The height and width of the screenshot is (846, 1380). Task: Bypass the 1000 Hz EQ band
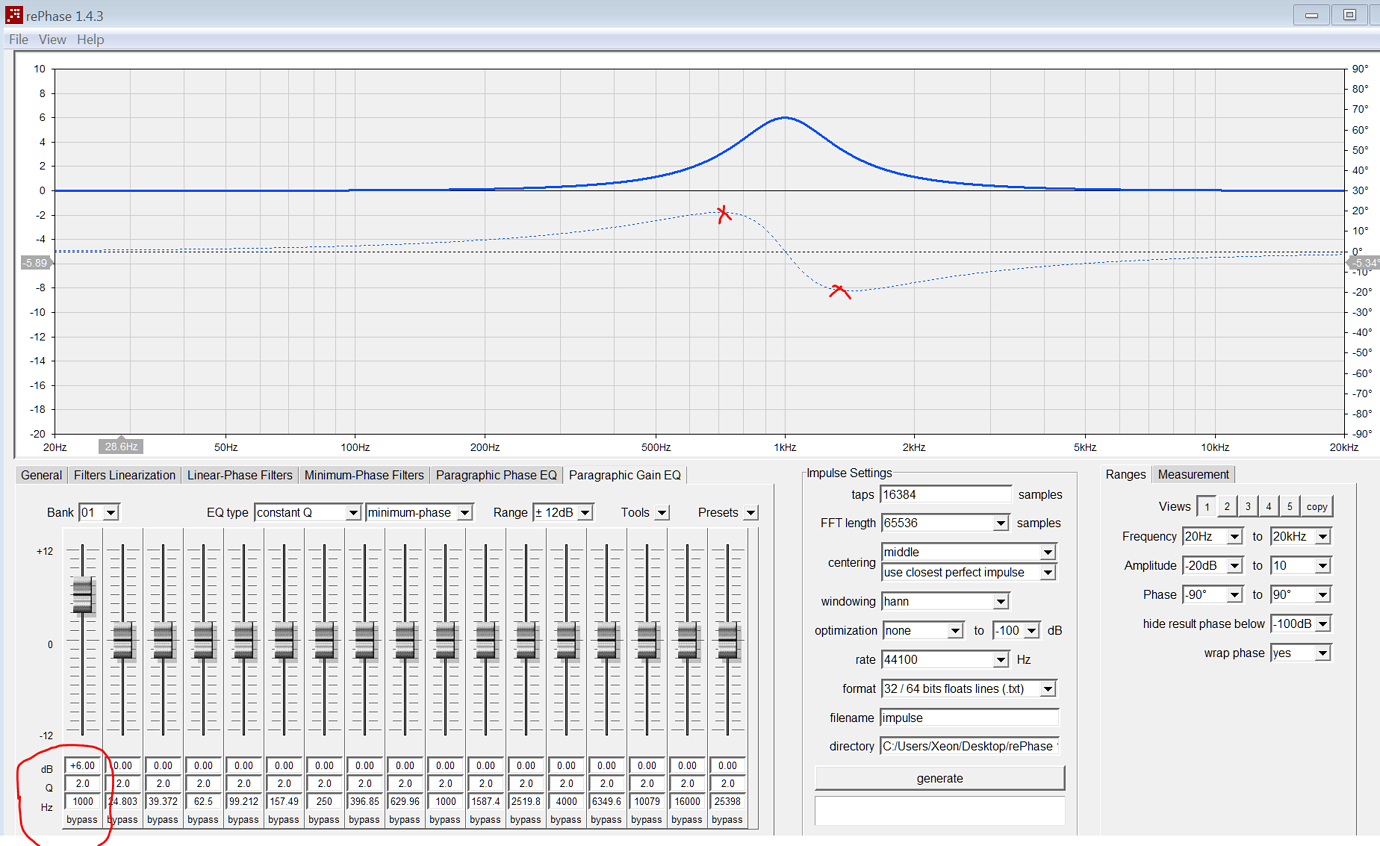[x=83, y=819]
